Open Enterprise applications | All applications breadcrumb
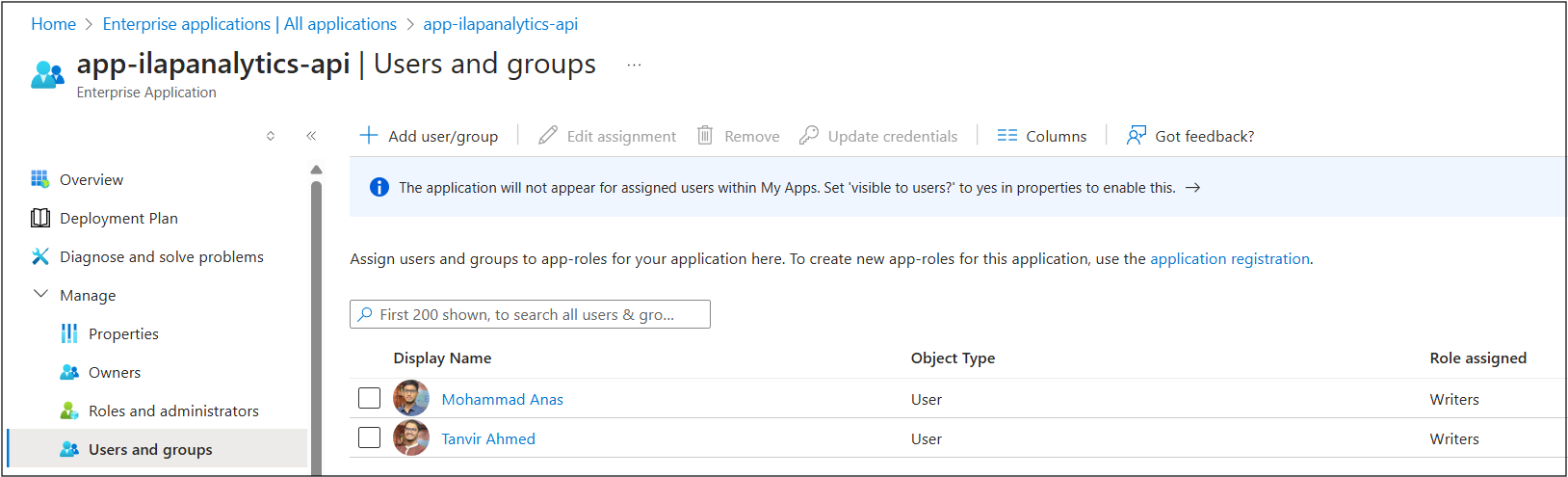 249,24
